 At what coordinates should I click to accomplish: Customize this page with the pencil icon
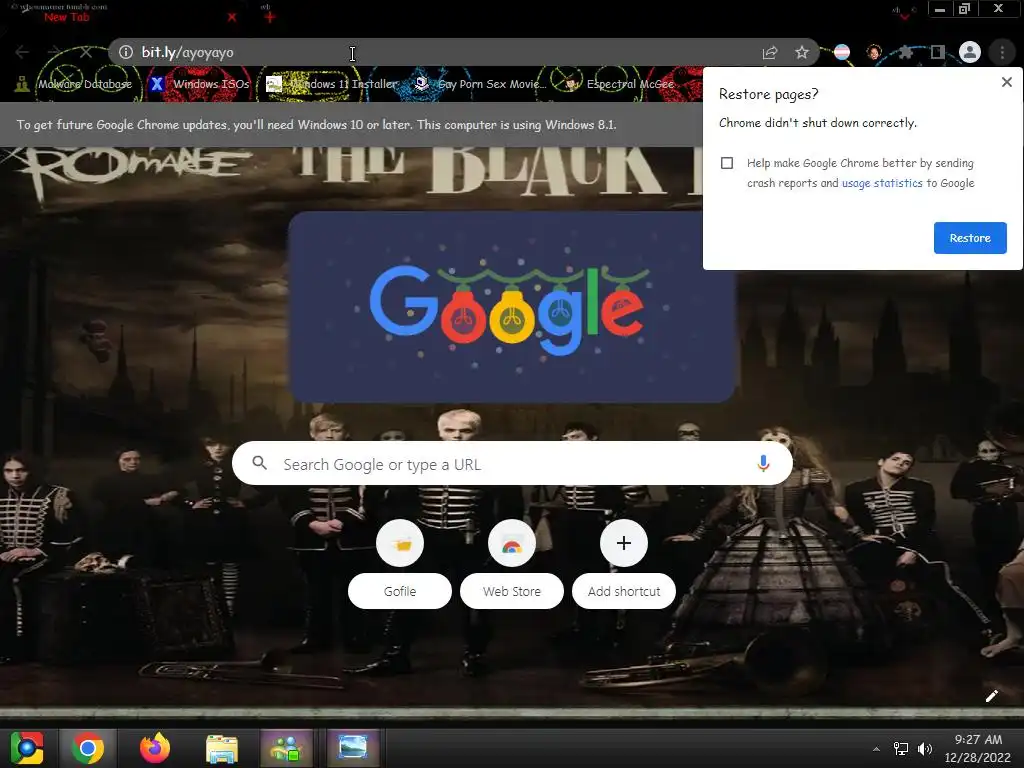(991, 696)
